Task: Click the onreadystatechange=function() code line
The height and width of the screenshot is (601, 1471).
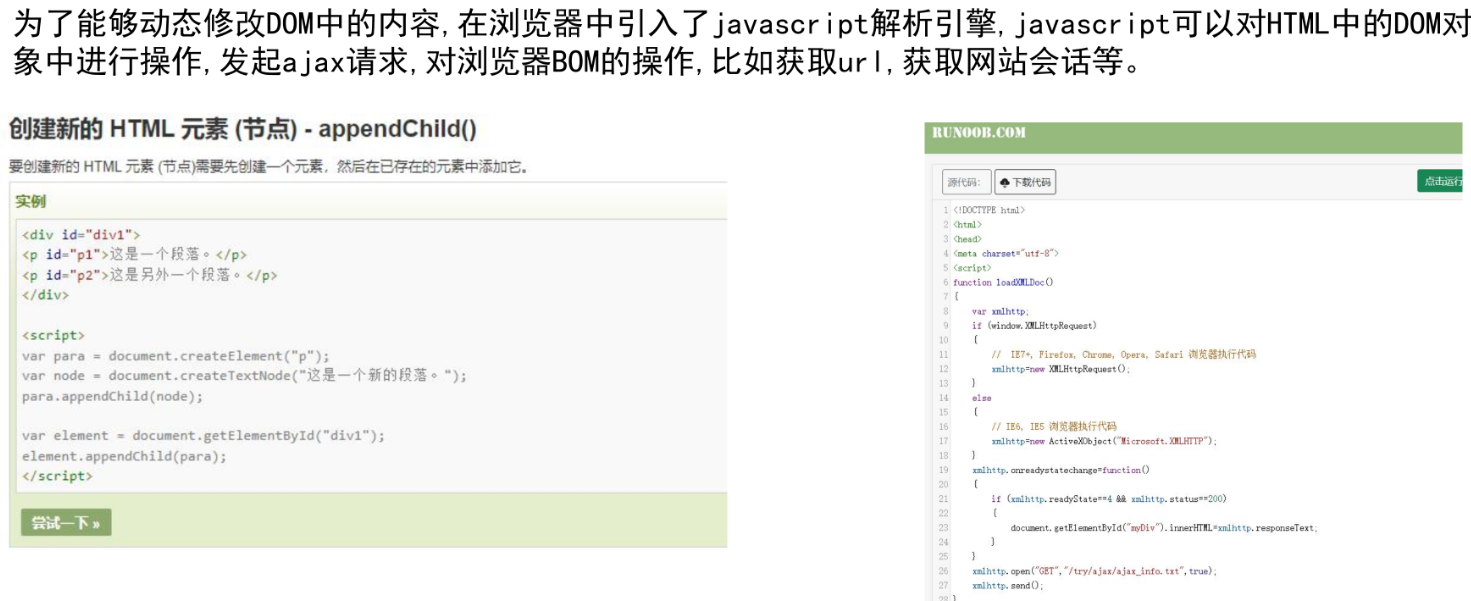Action: click(1060, 470)
